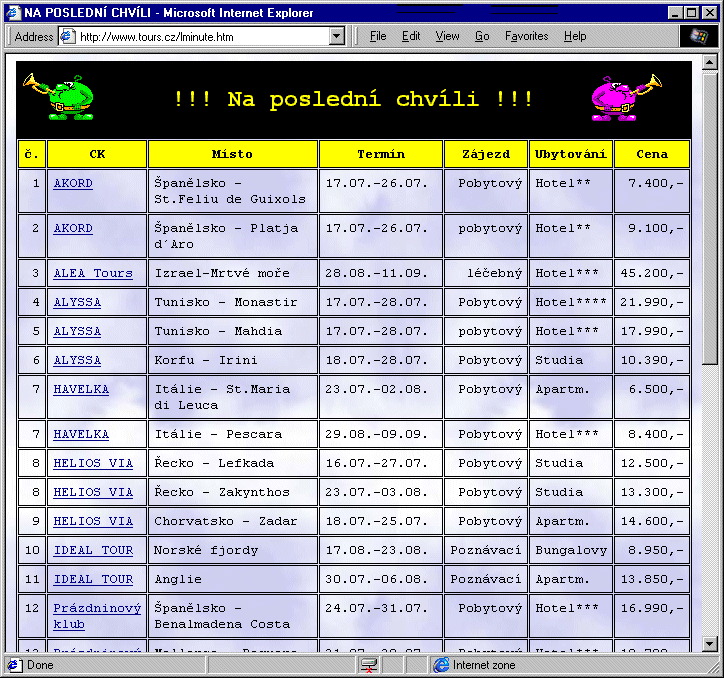The width and height of the screenshot is (724, 678).
Task: Click the scrollbar down arrow
Action: coord(709,643)
